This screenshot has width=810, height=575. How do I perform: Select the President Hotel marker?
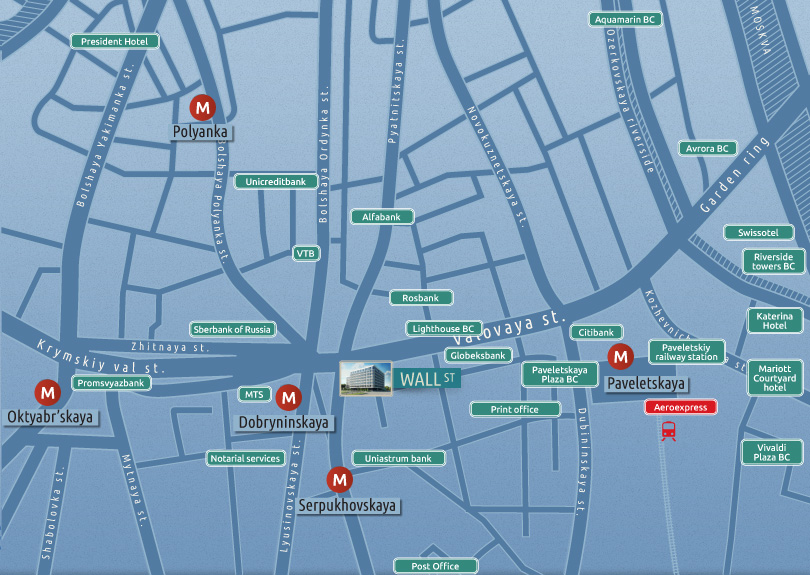point(114,41)
